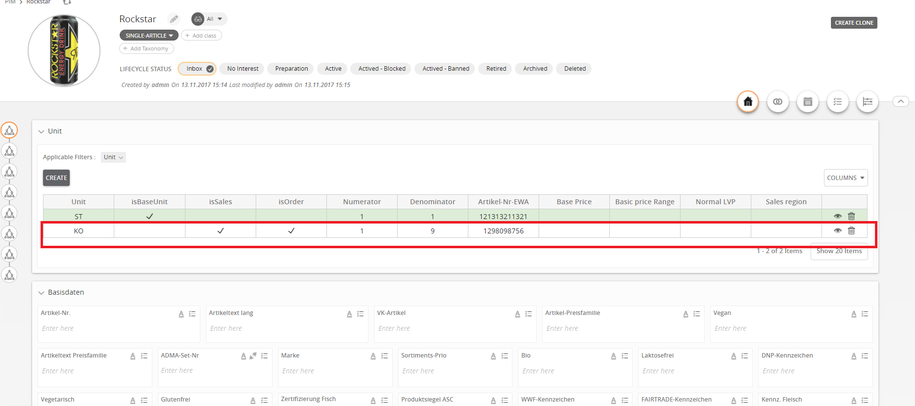Screen dimensions: 915x406
Task: Click the Marke input field
Action: click(336, 370)
